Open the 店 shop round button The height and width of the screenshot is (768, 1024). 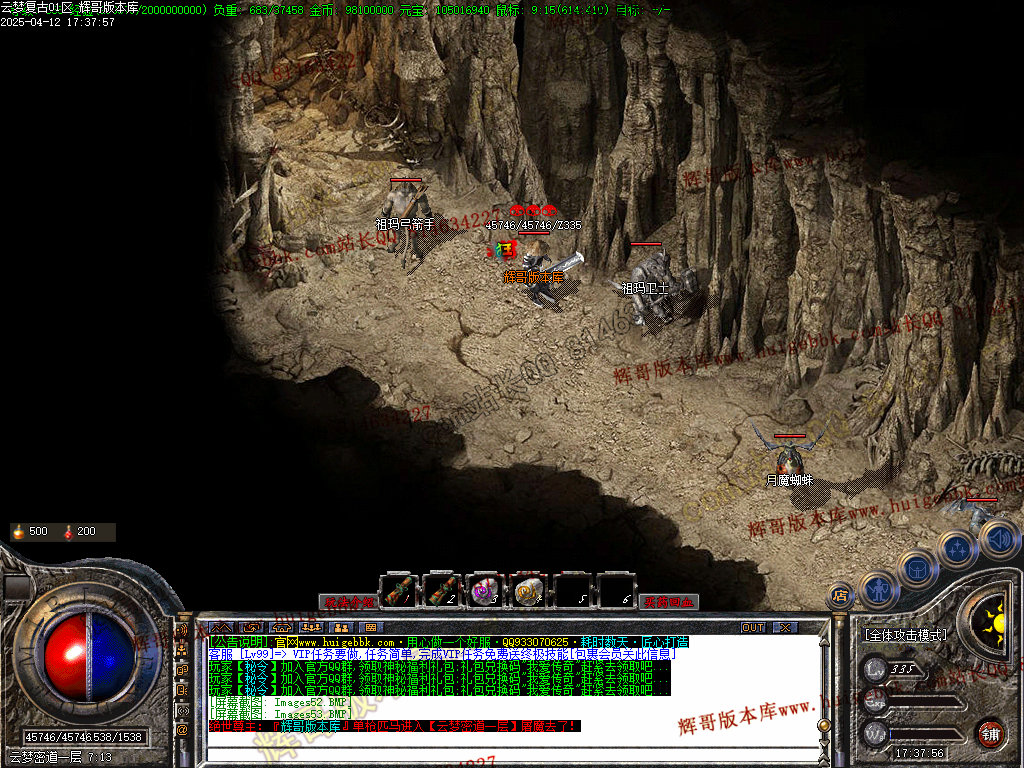point(840,596)
